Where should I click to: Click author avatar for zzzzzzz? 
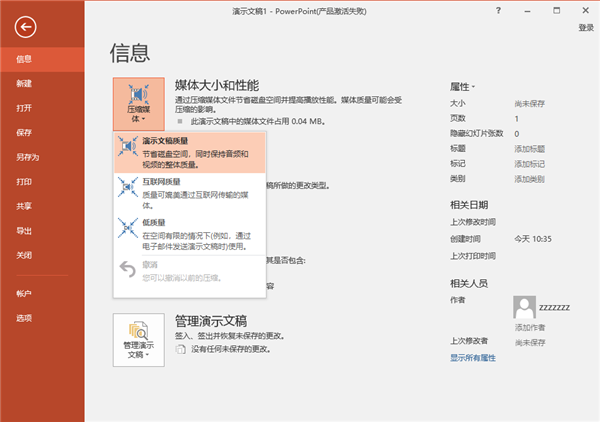[524, 307]
